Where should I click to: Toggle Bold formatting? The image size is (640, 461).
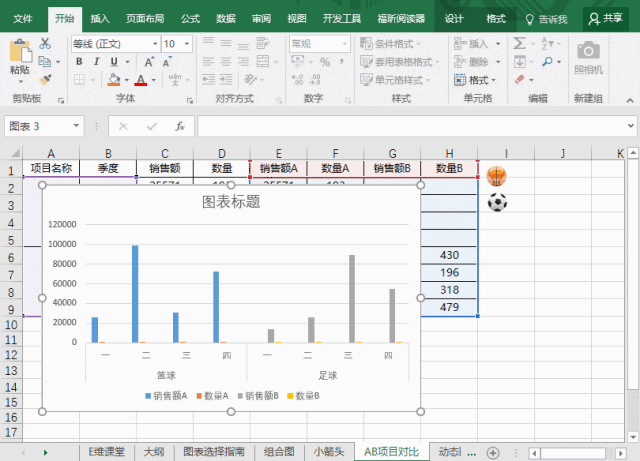pyautogui.click(x=79, y=62)
